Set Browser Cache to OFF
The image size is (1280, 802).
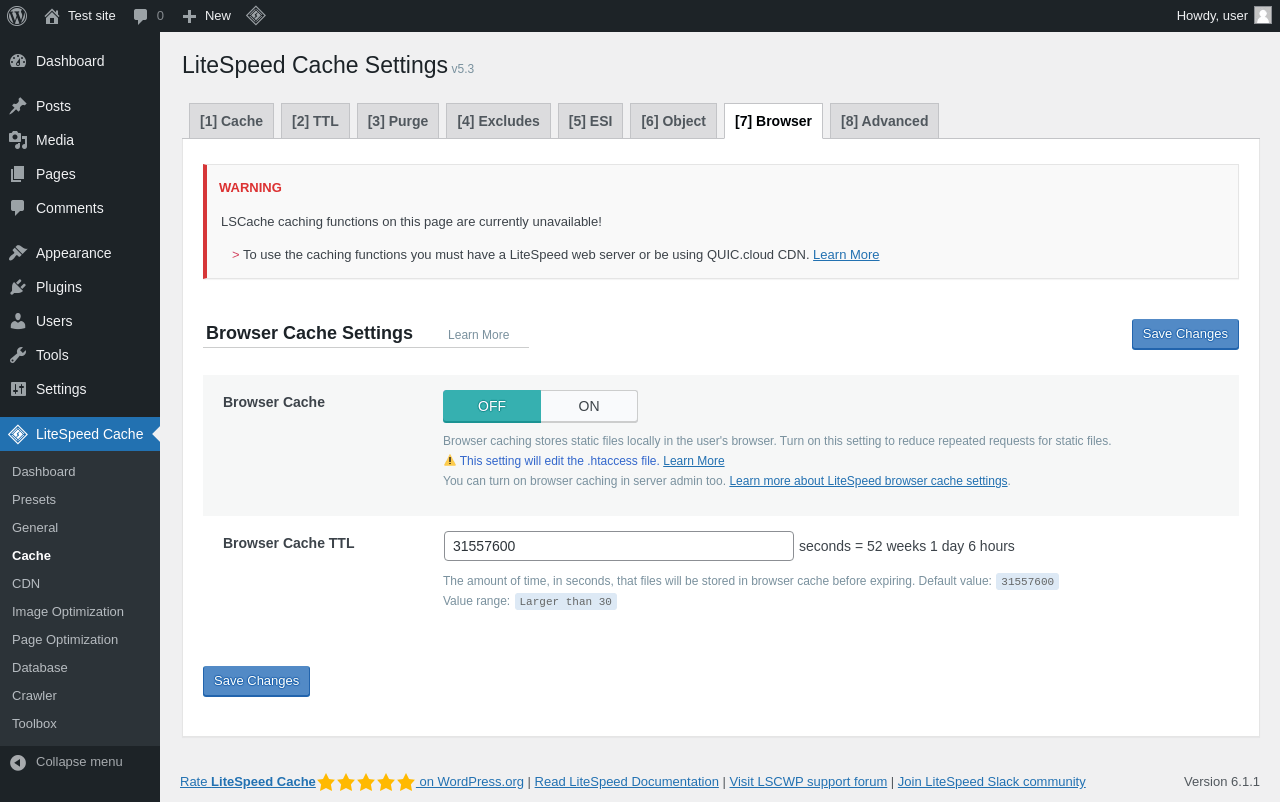(492, 406)
